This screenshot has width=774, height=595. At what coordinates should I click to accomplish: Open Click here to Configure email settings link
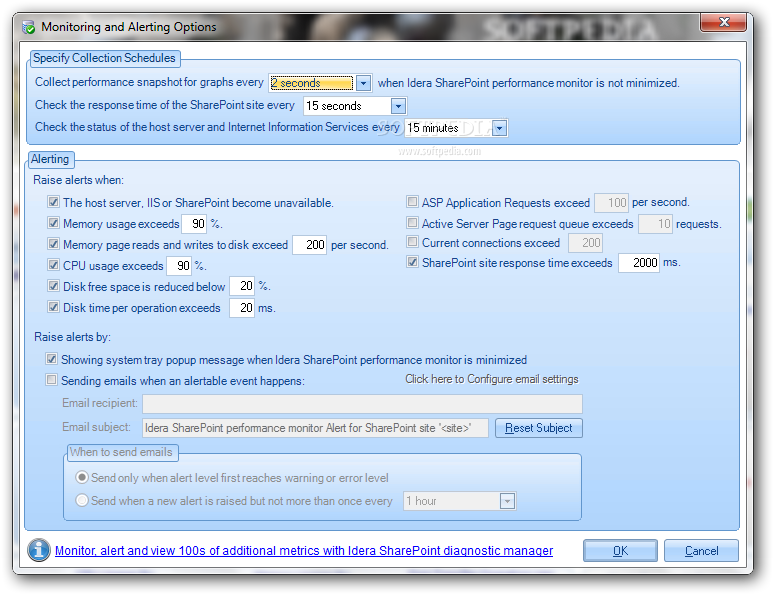pyautogui.click(x=492, y=379)
